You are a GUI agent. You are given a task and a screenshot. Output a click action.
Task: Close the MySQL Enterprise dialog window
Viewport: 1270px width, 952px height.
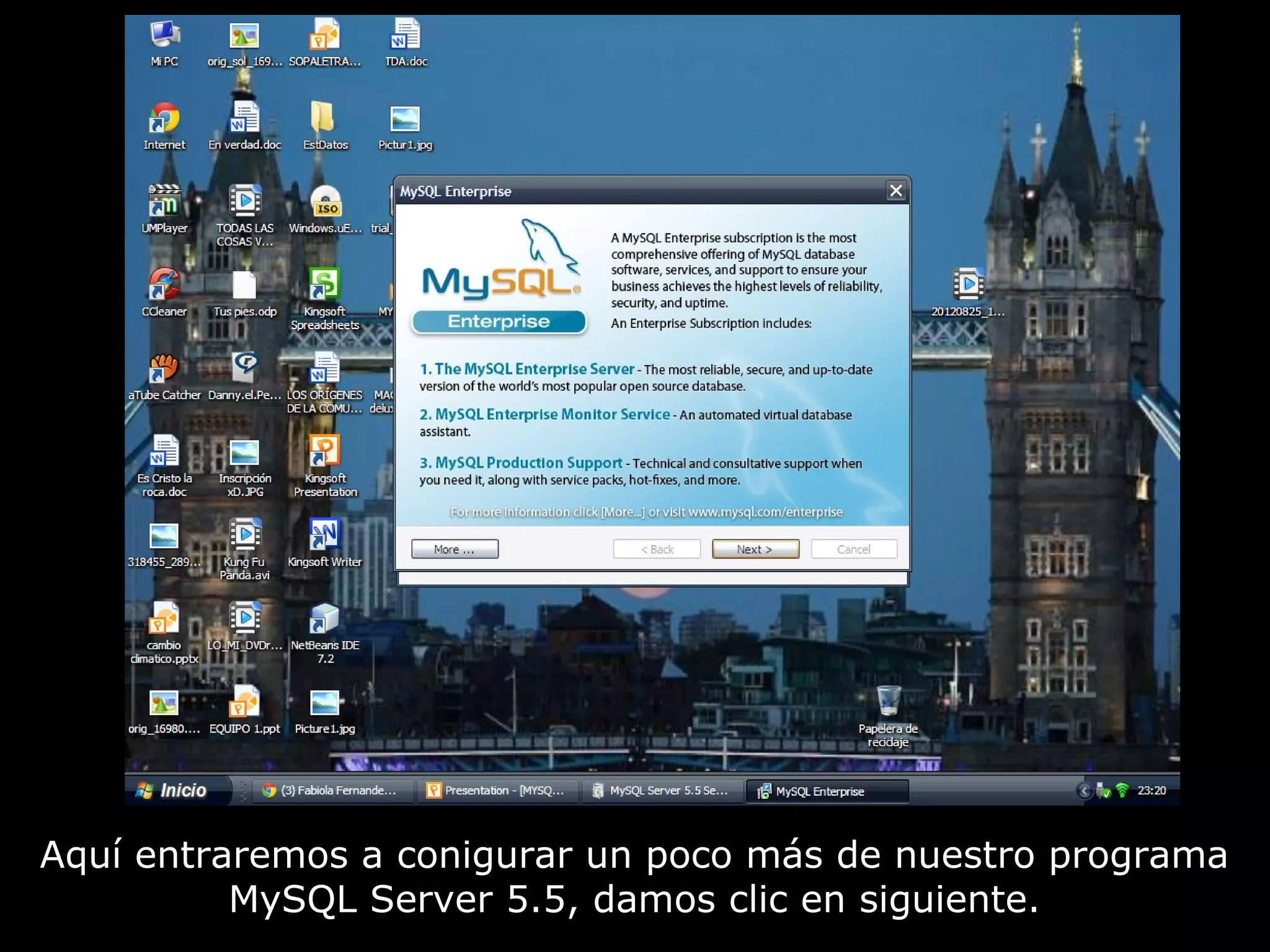[x=896, y=190]
